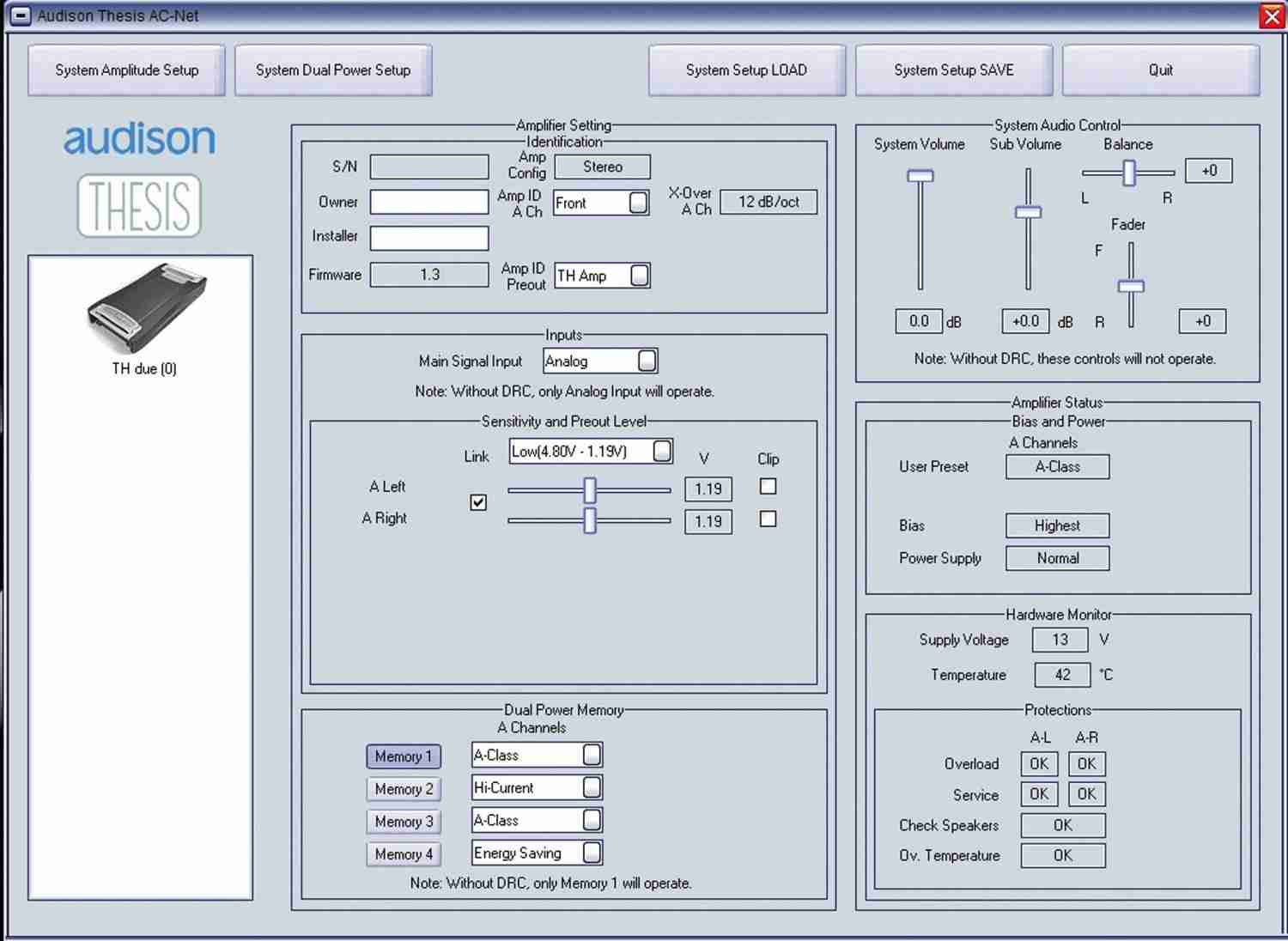
Task: Select Memory 2 preset
Action: click(404, 789)
